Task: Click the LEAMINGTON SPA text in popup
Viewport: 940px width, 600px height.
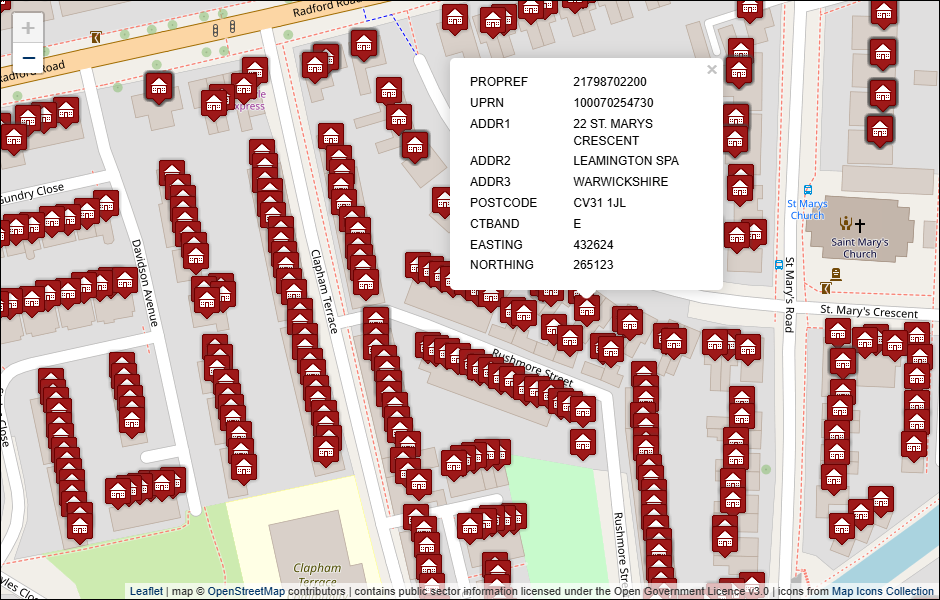Action: pyautogui.click(x=626, y=161)
